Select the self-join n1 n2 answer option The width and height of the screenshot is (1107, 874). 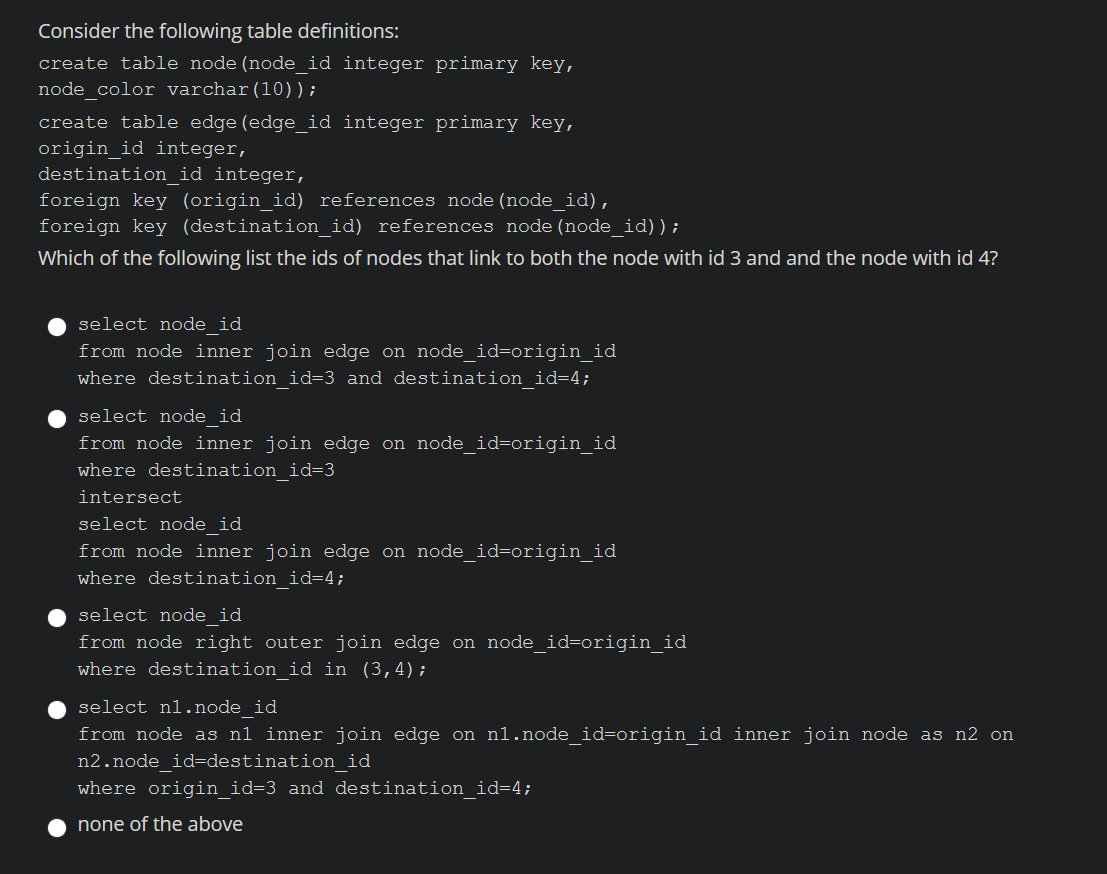tap(57, 709)
